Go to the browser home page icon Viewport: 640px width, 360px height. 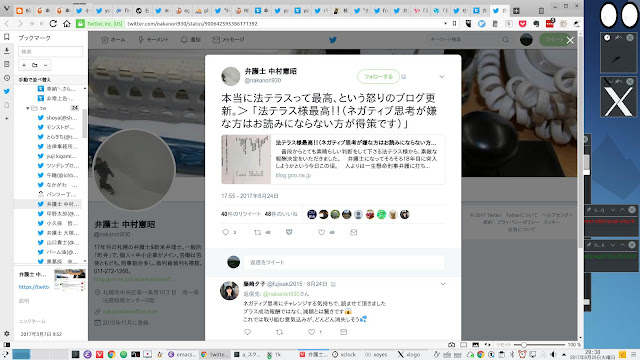(x=67, y=24)
